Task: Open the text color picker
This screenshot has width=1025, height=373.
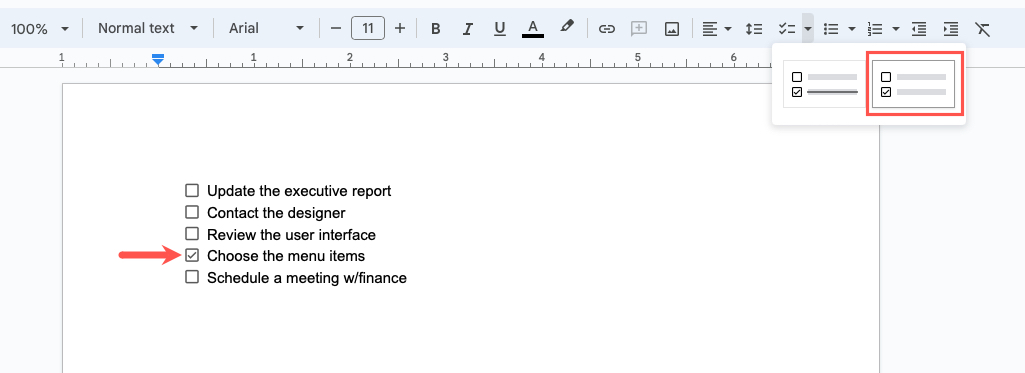Action: tap(533, 29)
